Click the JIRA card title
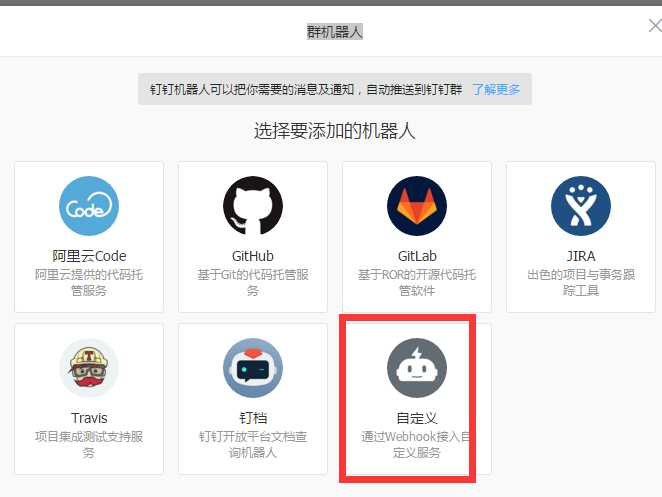 pyautogui.click(x=581, y=256)
